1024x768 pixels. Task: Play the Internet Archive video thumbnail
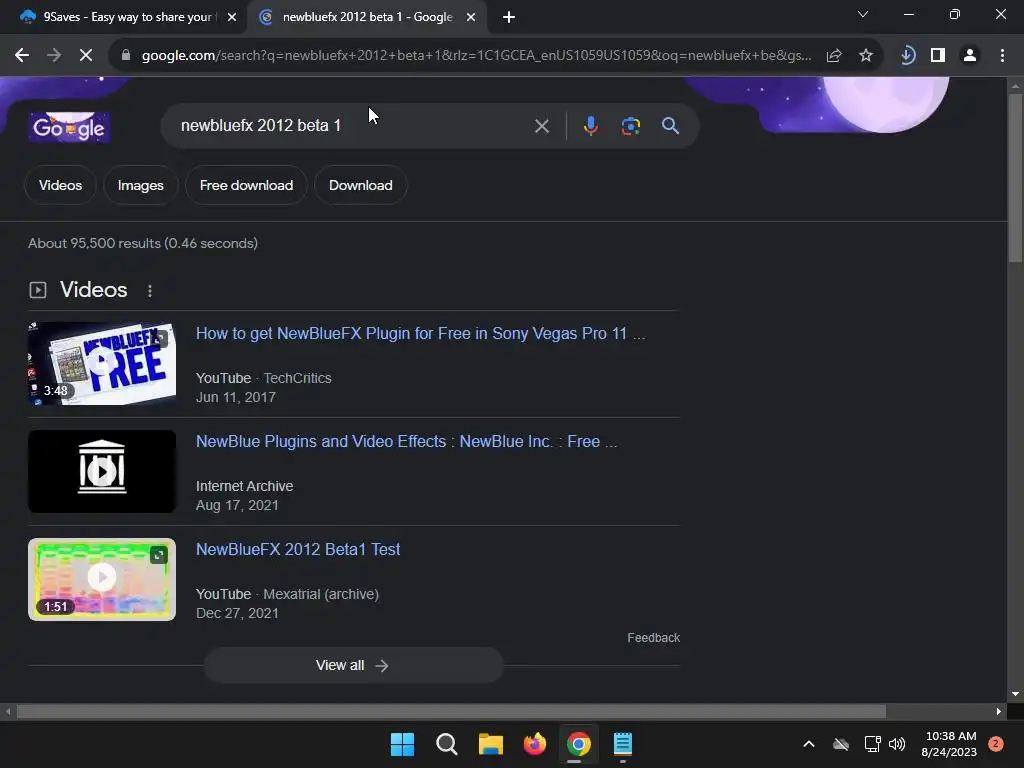102,472
